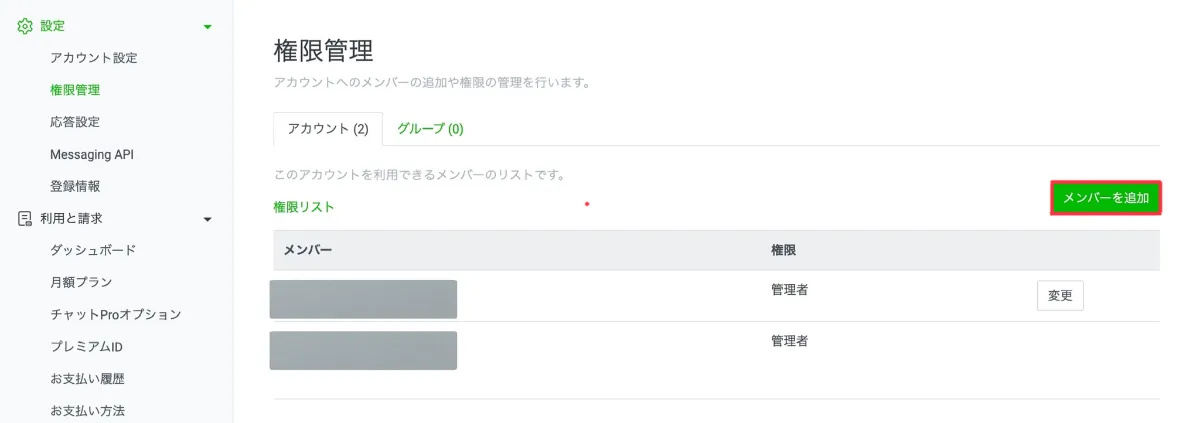Go to 応答設定 page
The width and height of the screenshot is (1200, 423).
tap(75, 122)
